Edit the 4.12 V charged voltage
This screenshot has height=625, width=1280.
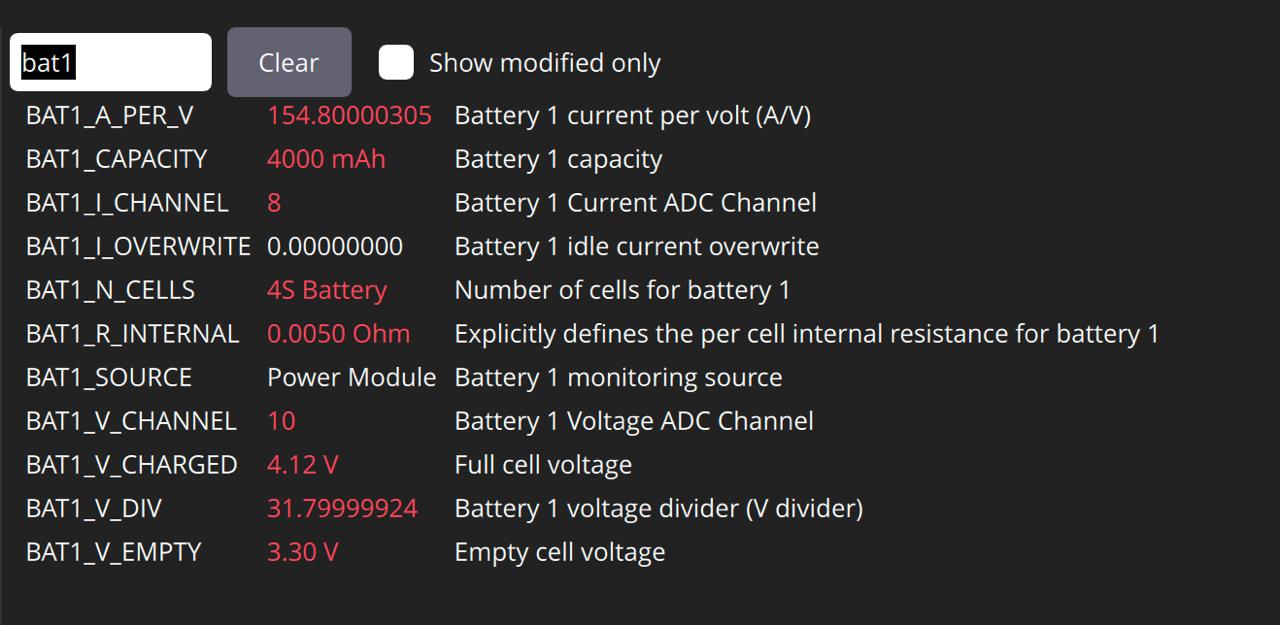pyautogui.click(x=303, y=466)
